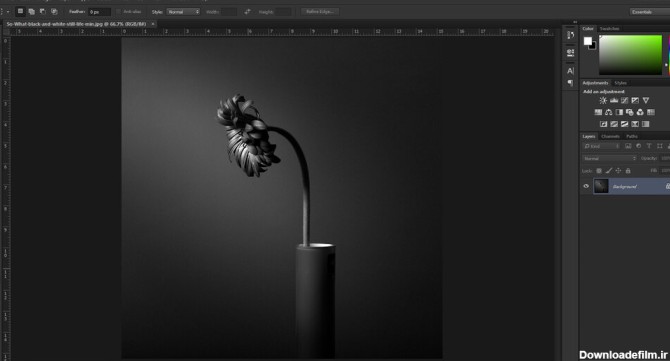
Task: Choose the Add to selection mode icon
Action: 32,12
